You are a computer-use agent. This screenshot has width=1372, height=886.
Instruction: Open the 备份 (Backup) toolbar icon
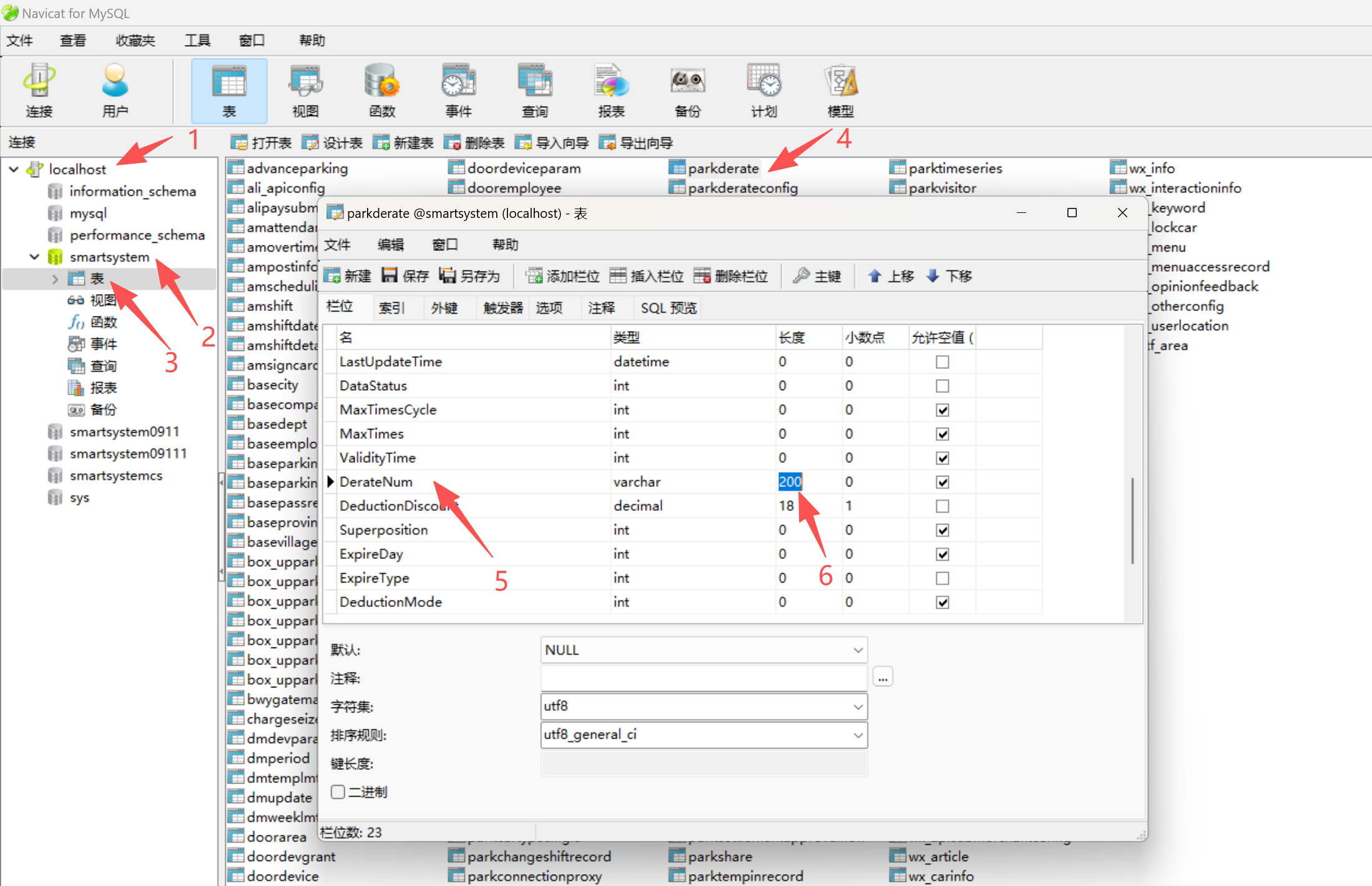pyautogui.click(x=687, y=91)
